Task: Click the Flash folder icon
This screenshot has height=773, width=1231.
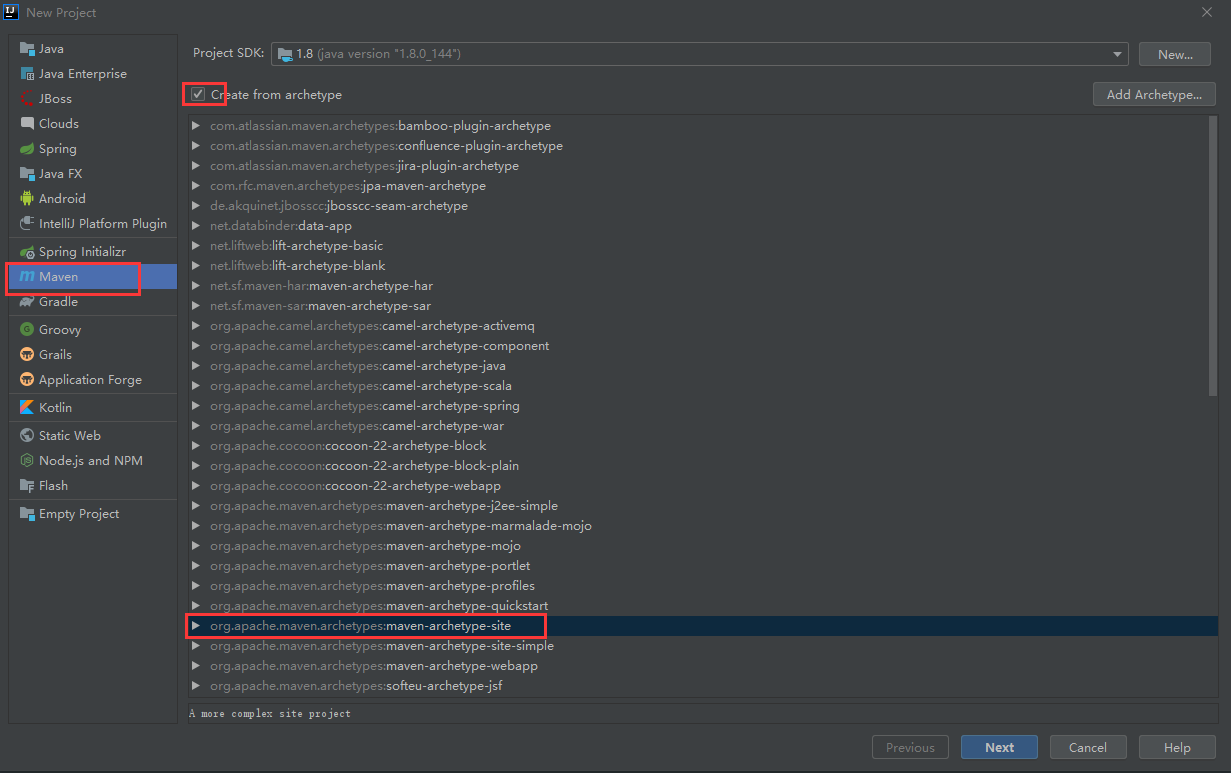Action: coord(27,486)
